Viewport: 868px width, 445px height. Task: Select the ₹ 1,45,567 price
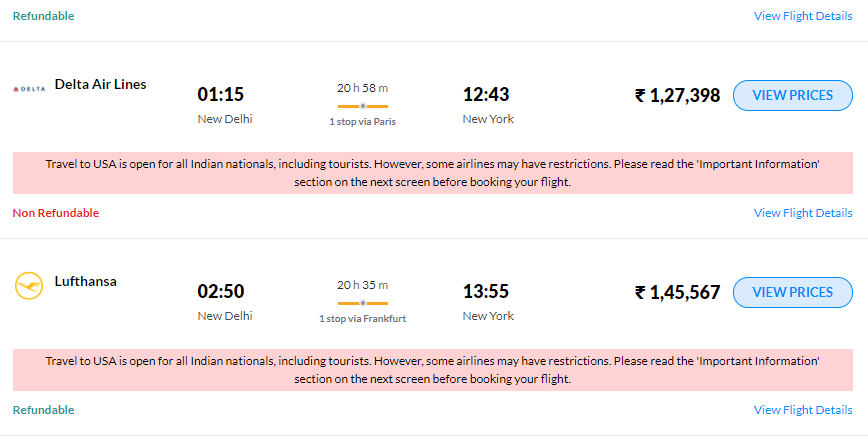677,292
